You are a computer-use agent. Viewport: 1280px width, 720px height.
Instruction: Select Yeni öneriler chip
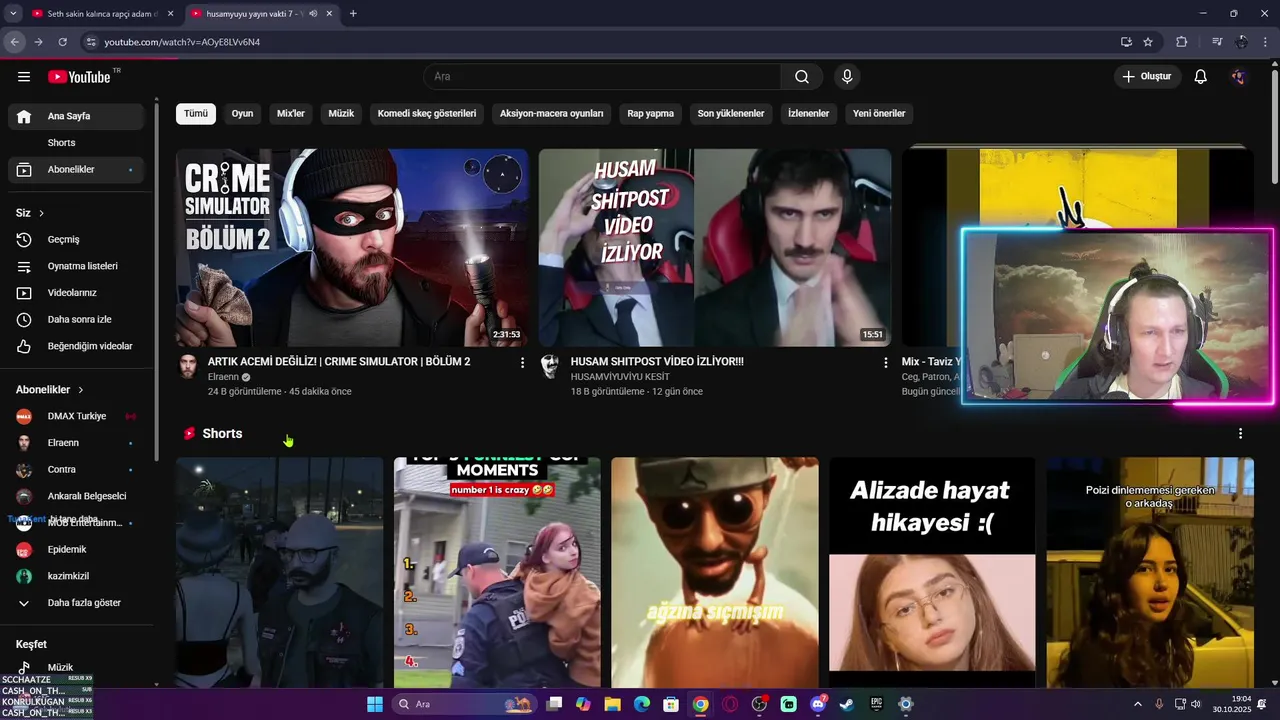tap(879, 114)
